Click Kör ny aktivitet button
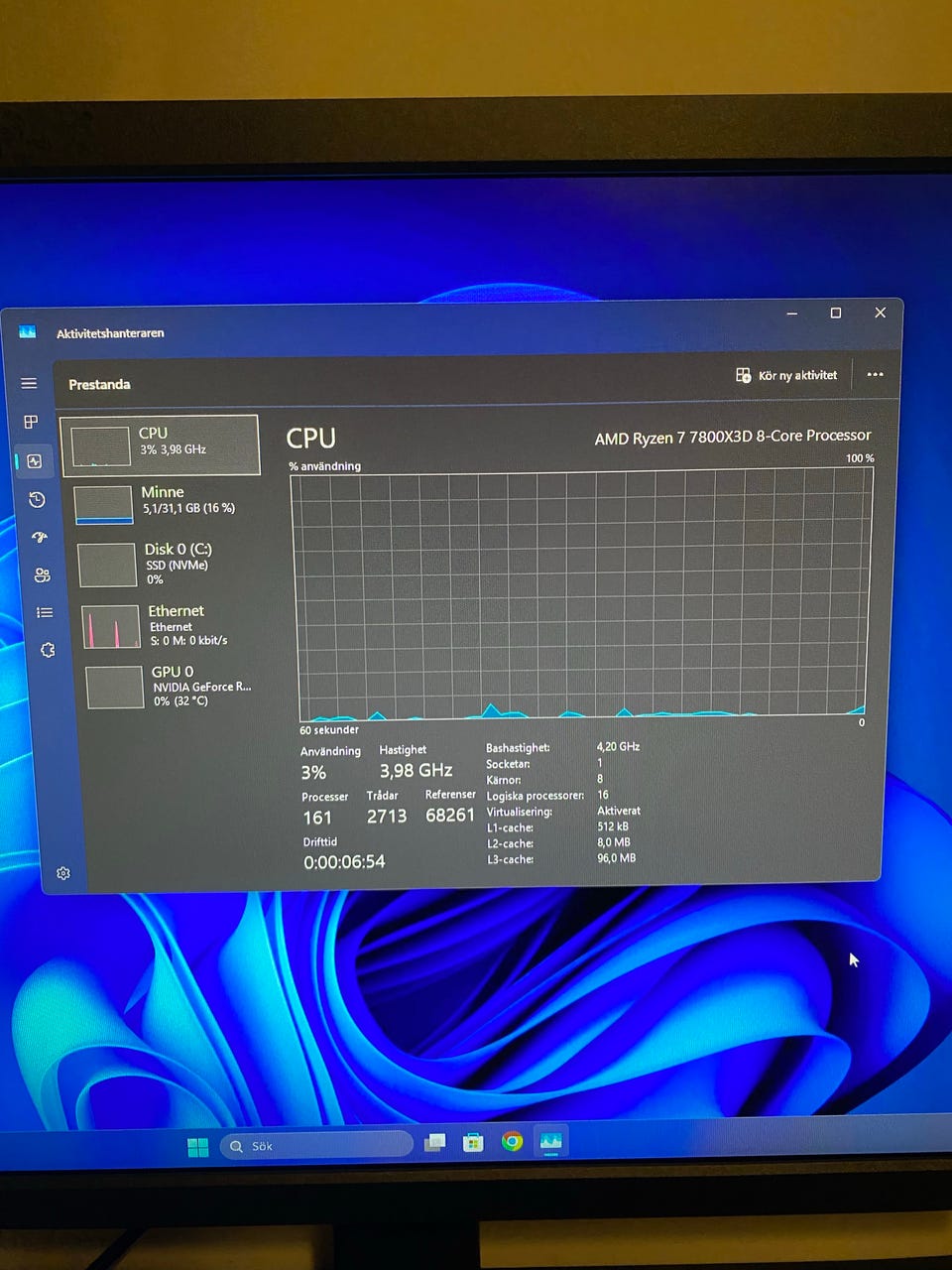Image resolution: width=952 pixels, height=1270 pixels. click(x=786, y=375)
